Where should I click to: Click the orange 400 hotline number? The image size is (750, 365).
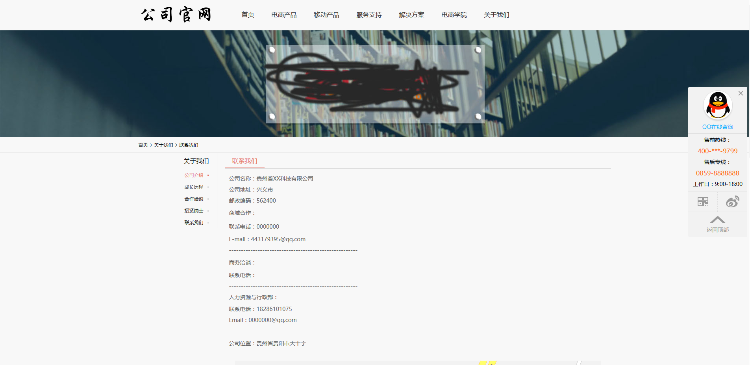tap(717, 151)
